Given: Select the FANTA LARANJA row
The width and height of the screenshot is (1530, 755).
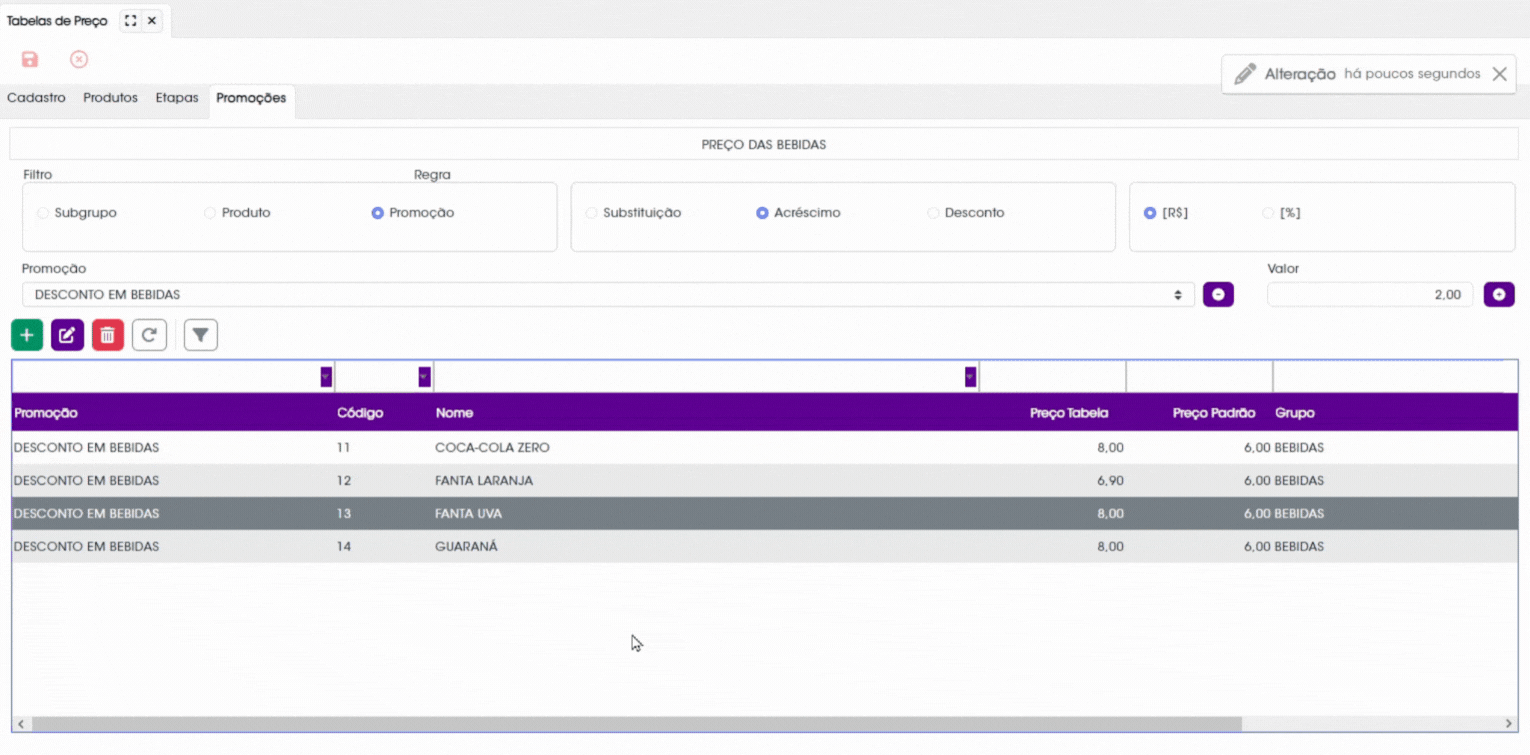Looking at the screenshot, I should click(764, 481).
